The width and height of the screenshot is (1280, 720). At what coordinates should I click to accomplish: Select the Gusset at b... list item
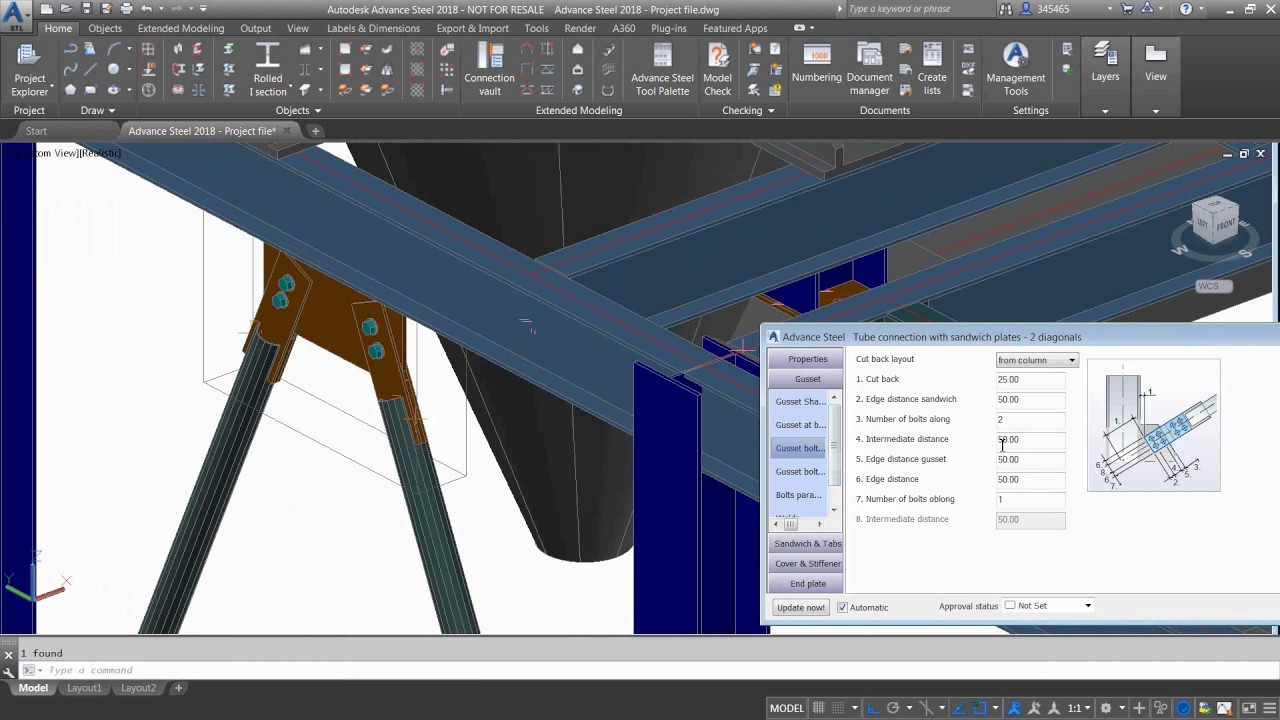click(799, 425)
